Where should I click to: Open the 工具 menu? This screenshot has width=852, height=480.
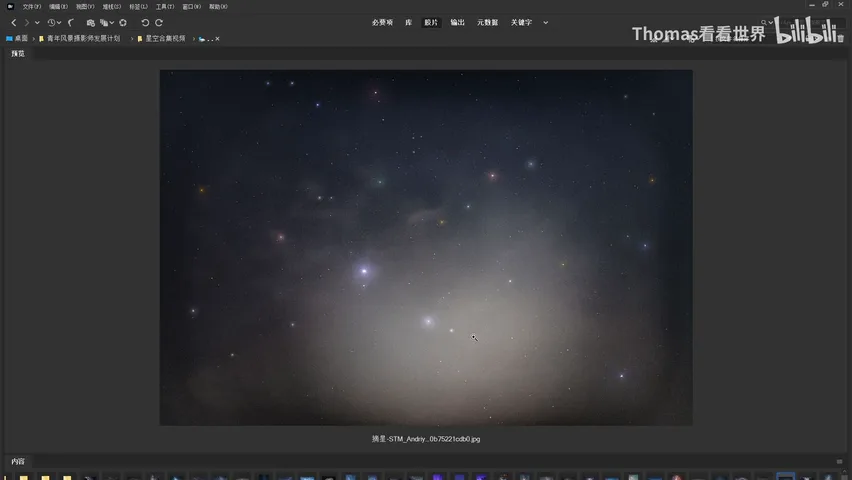pos(165,7)
